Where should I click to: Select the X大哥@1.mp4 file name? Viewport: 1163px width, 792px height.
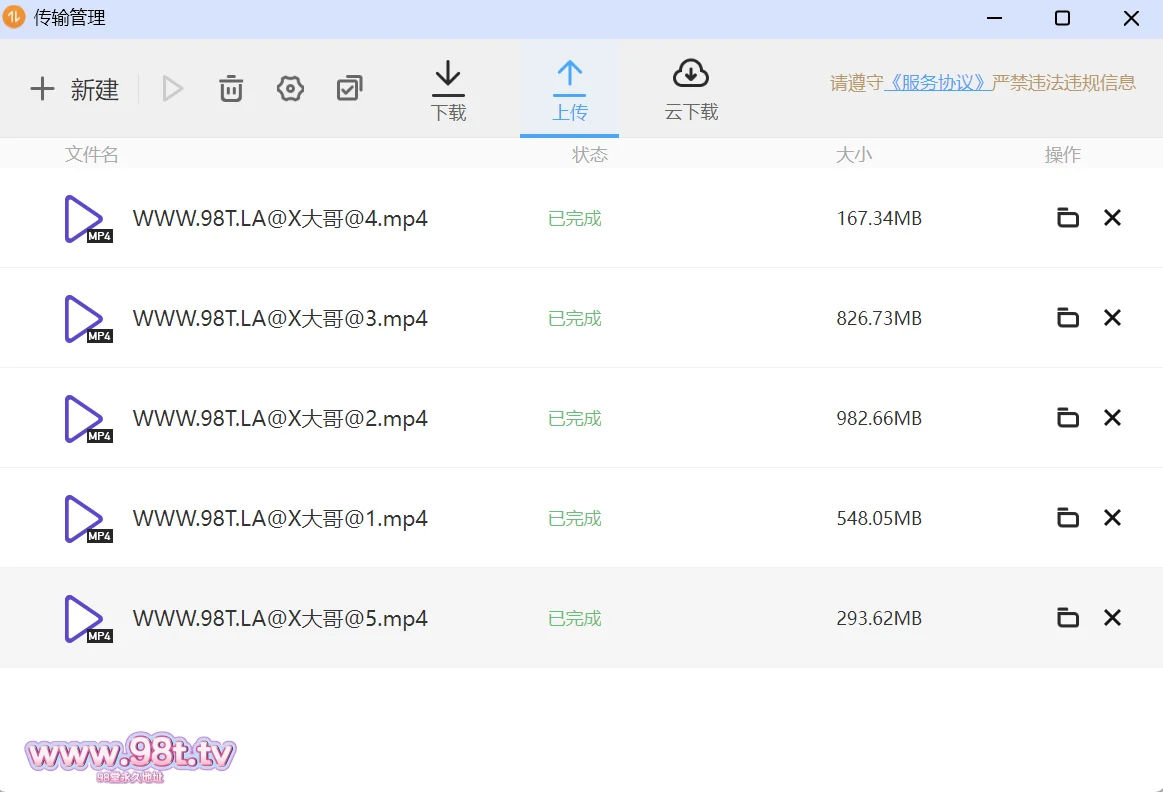coord(280,519)
